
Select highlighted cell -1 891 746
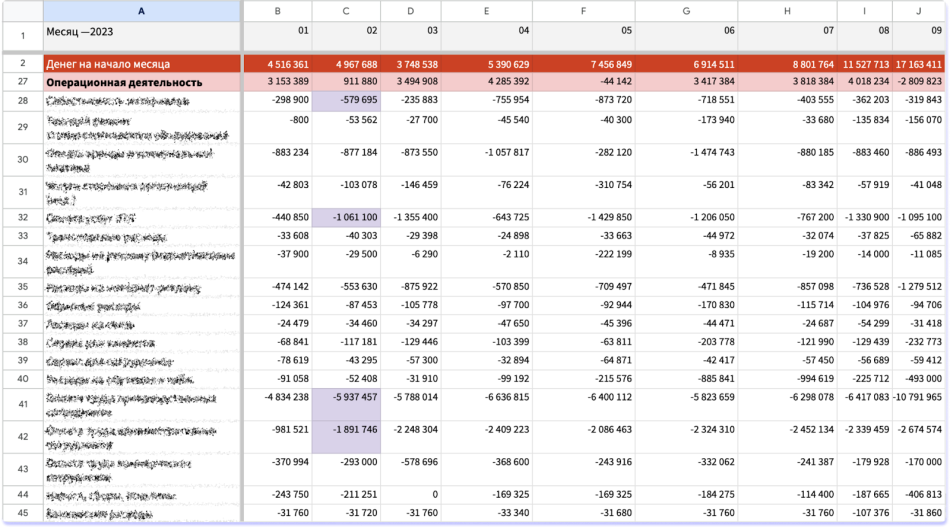click(346, 437)
